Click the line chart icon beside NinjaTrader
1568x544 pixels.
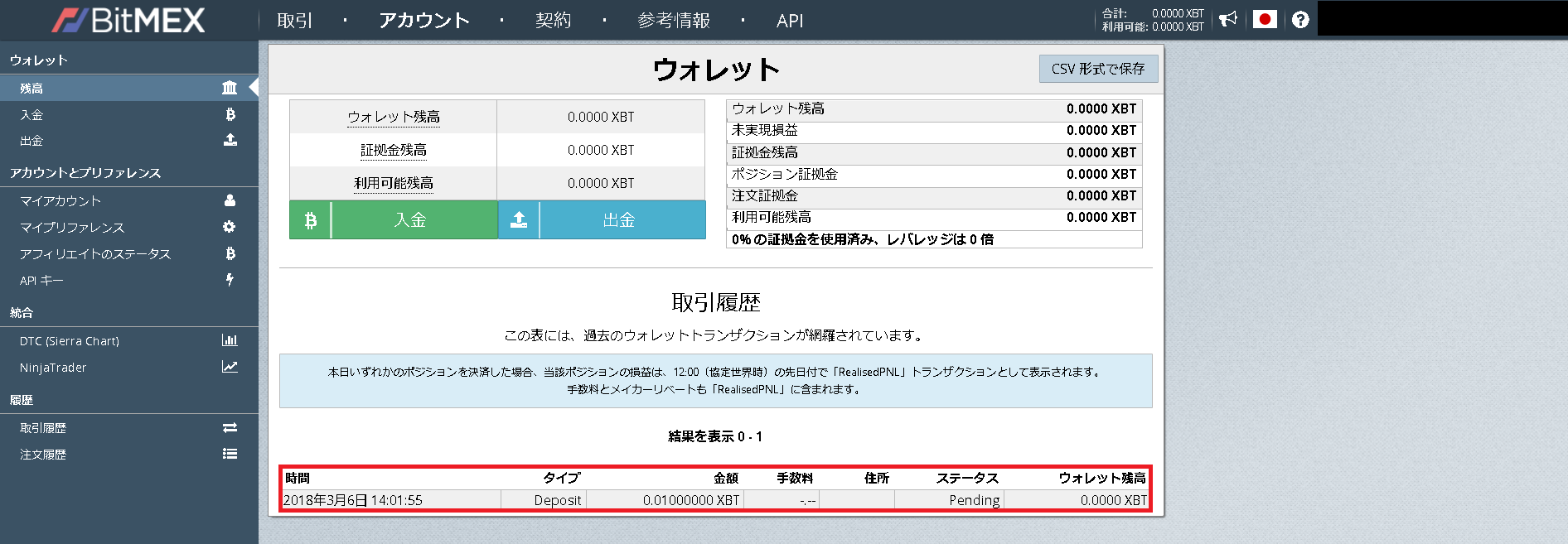(x=230, y=367)
